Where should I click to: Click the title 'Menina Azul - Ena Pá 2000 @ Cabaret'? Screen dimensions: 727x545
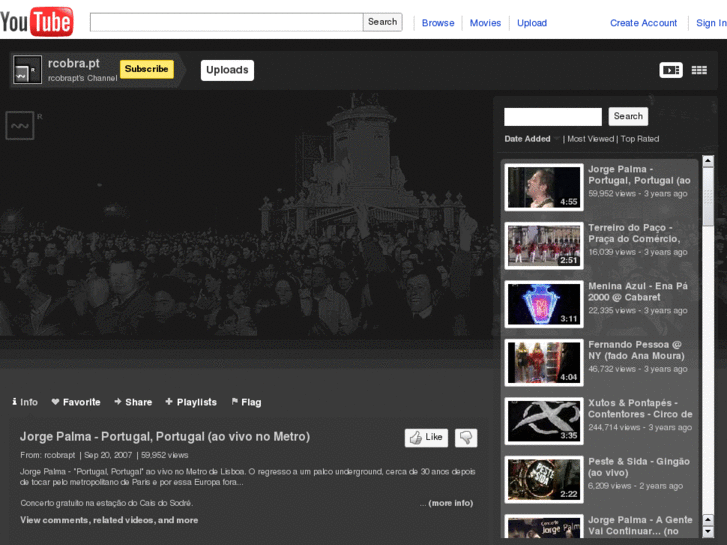click(x=638, y=292)
